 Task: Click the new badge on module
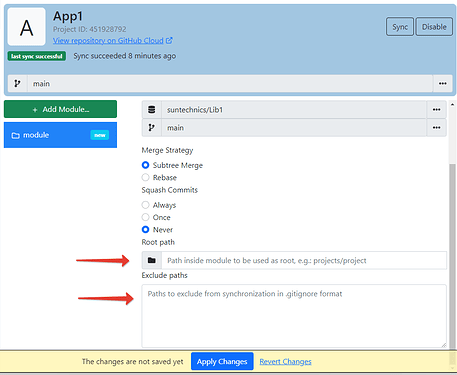coord(100,135)
